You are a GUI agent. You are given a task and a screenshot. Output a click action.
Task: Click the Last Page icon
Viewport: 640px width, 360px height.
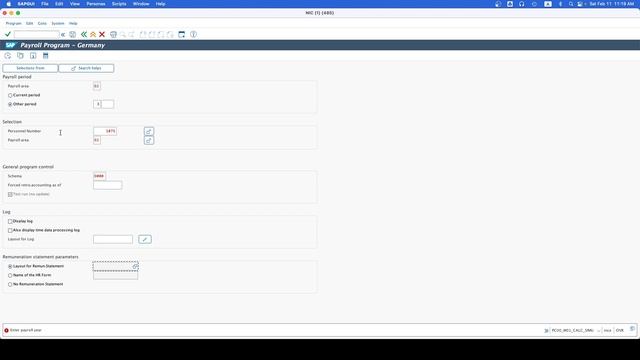[170, 35]
